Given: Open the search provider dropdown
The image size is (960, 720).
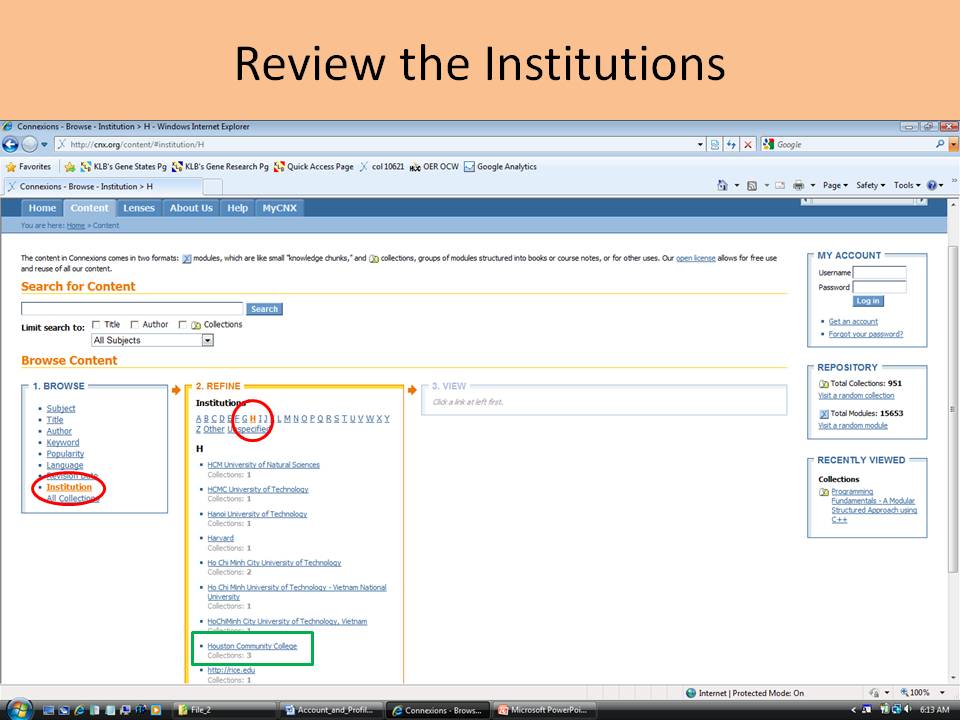Looking at the screenshot, I should tap(953, 145).
